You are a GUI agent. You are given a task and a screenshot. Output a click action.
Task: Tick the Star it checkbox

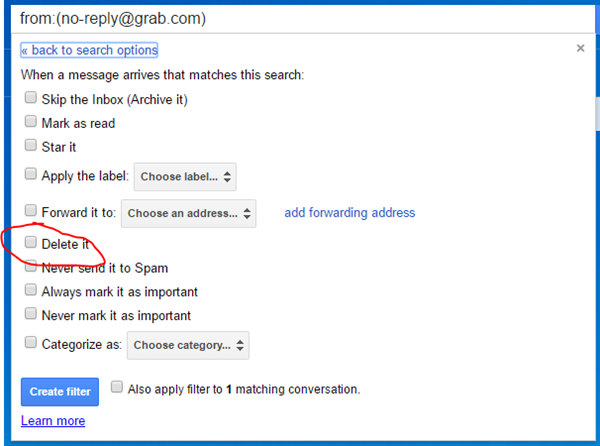tap(30, 146)
